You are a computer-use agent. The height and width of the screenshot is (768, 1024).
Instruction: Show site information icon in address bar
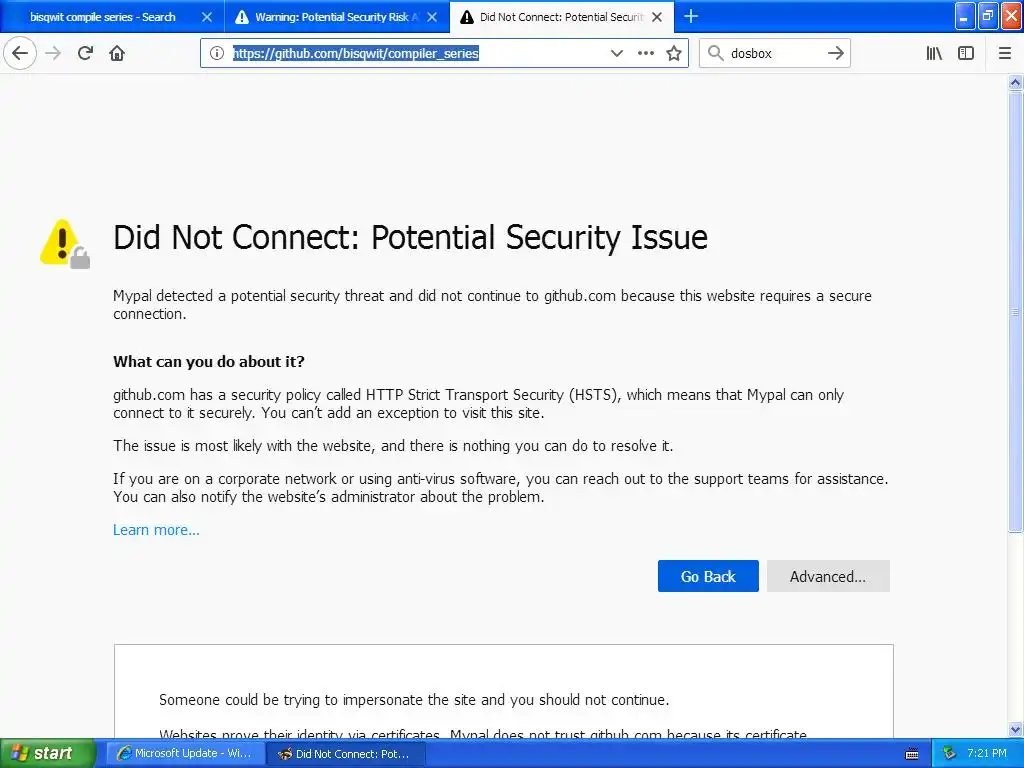point(217,53)
